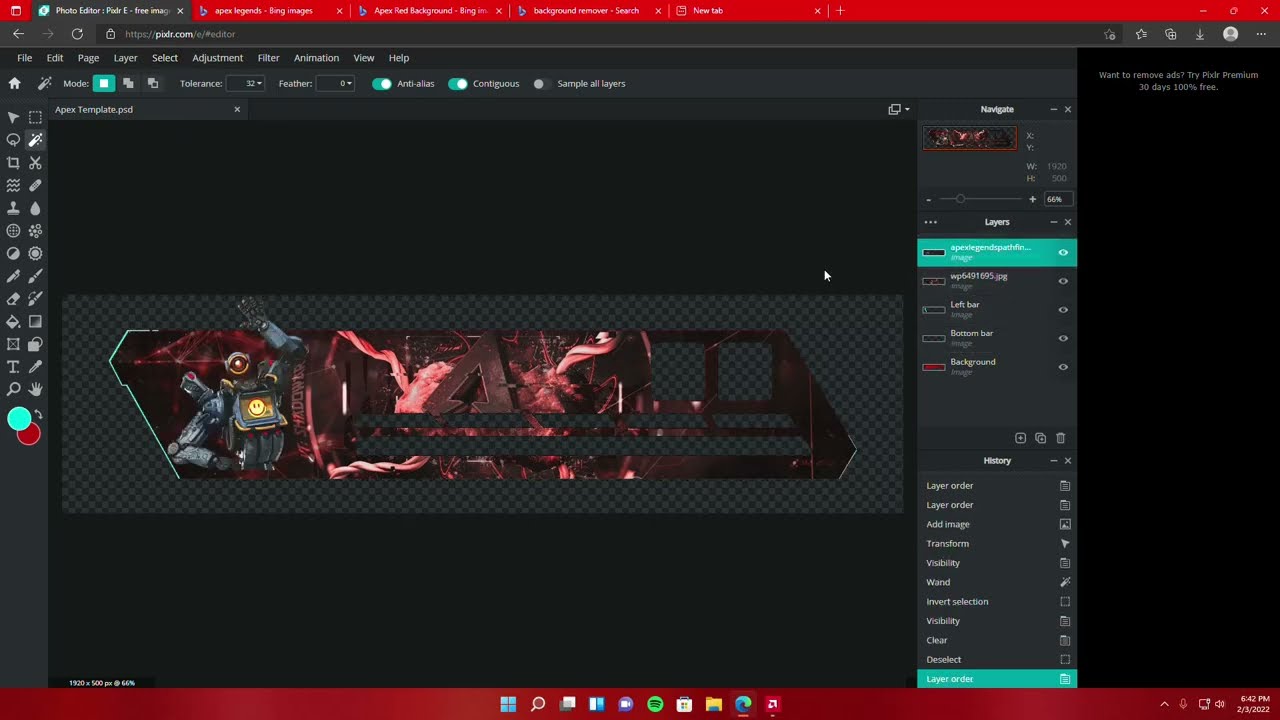Viewport: 1280px width, 720px height.
Task: Select the Cutout scissors tool
Action: [35, 162]
